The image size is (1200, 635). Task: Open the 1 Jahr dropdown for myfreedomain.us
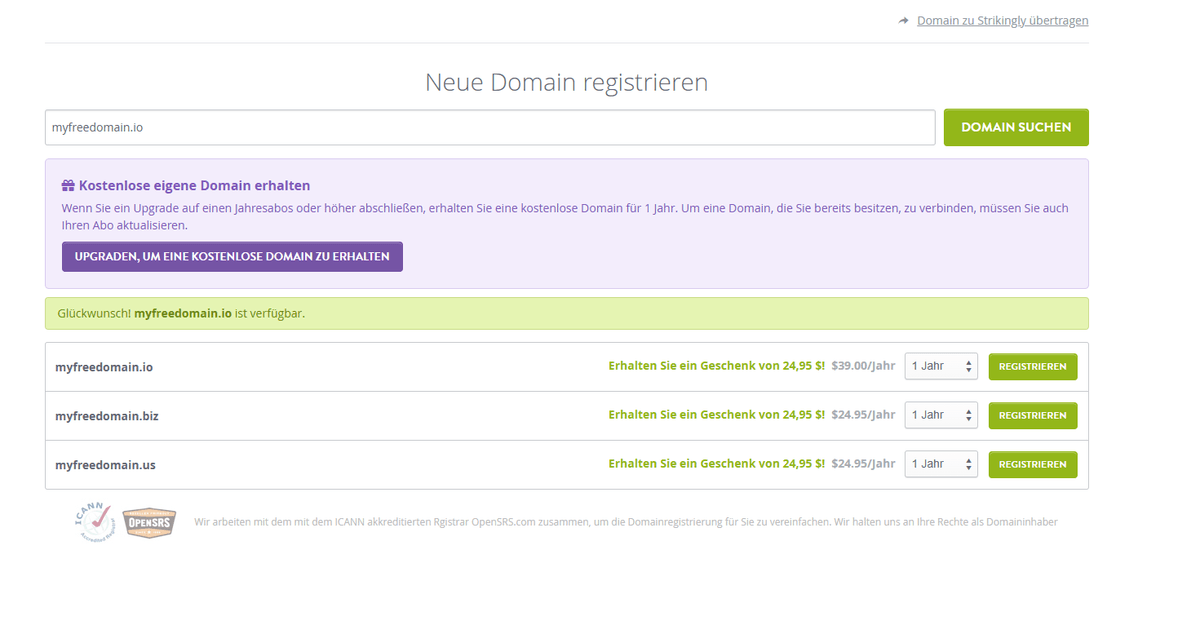tap(938, 464)
